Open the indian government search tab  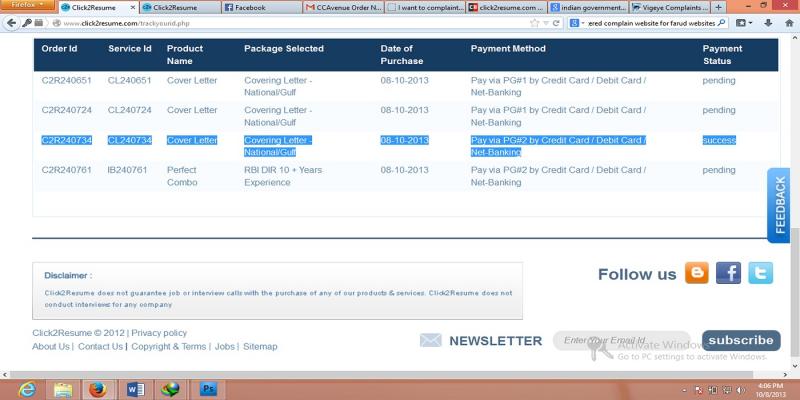tap(588, 8)
